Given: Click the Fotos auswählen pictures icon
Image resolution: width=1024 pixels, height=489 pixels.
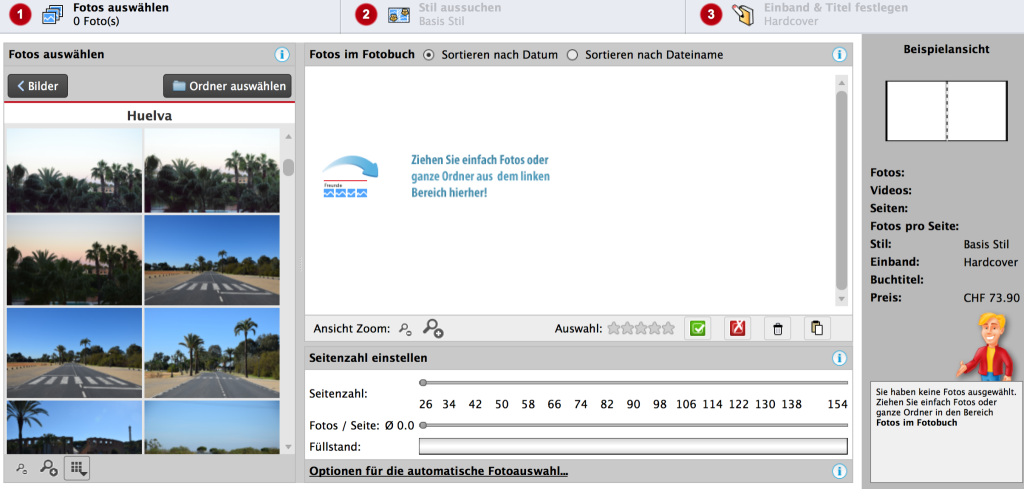Looking at the screenshot, I should tap(52, 14).
